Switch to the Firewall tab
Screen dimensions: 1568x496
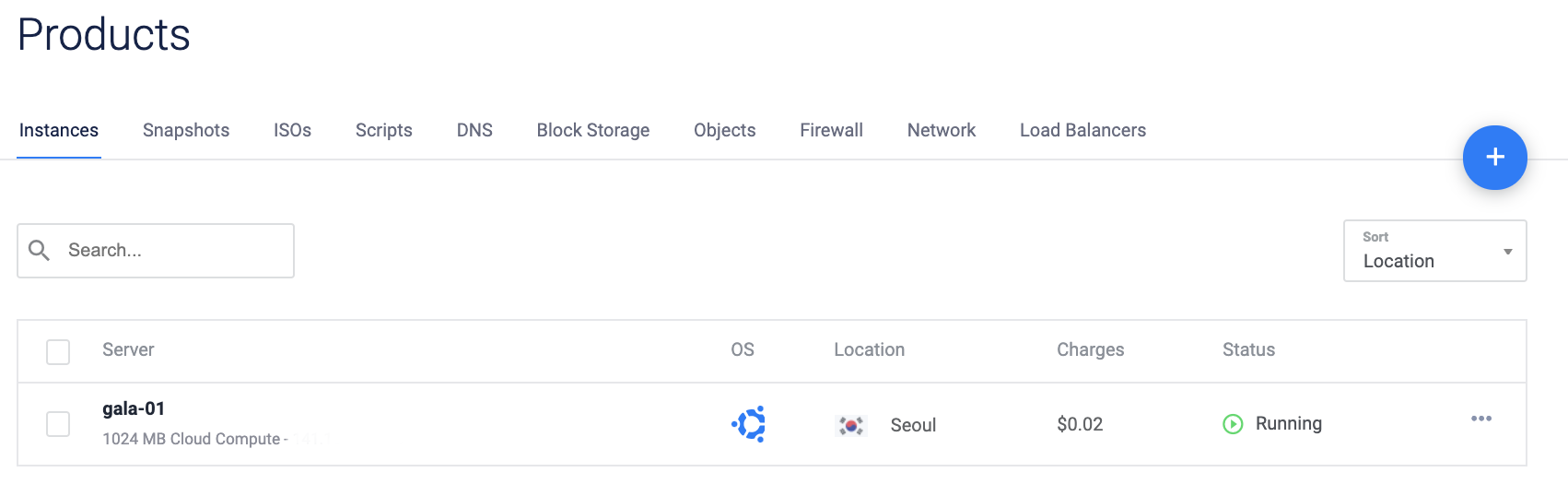click(831, 130)
